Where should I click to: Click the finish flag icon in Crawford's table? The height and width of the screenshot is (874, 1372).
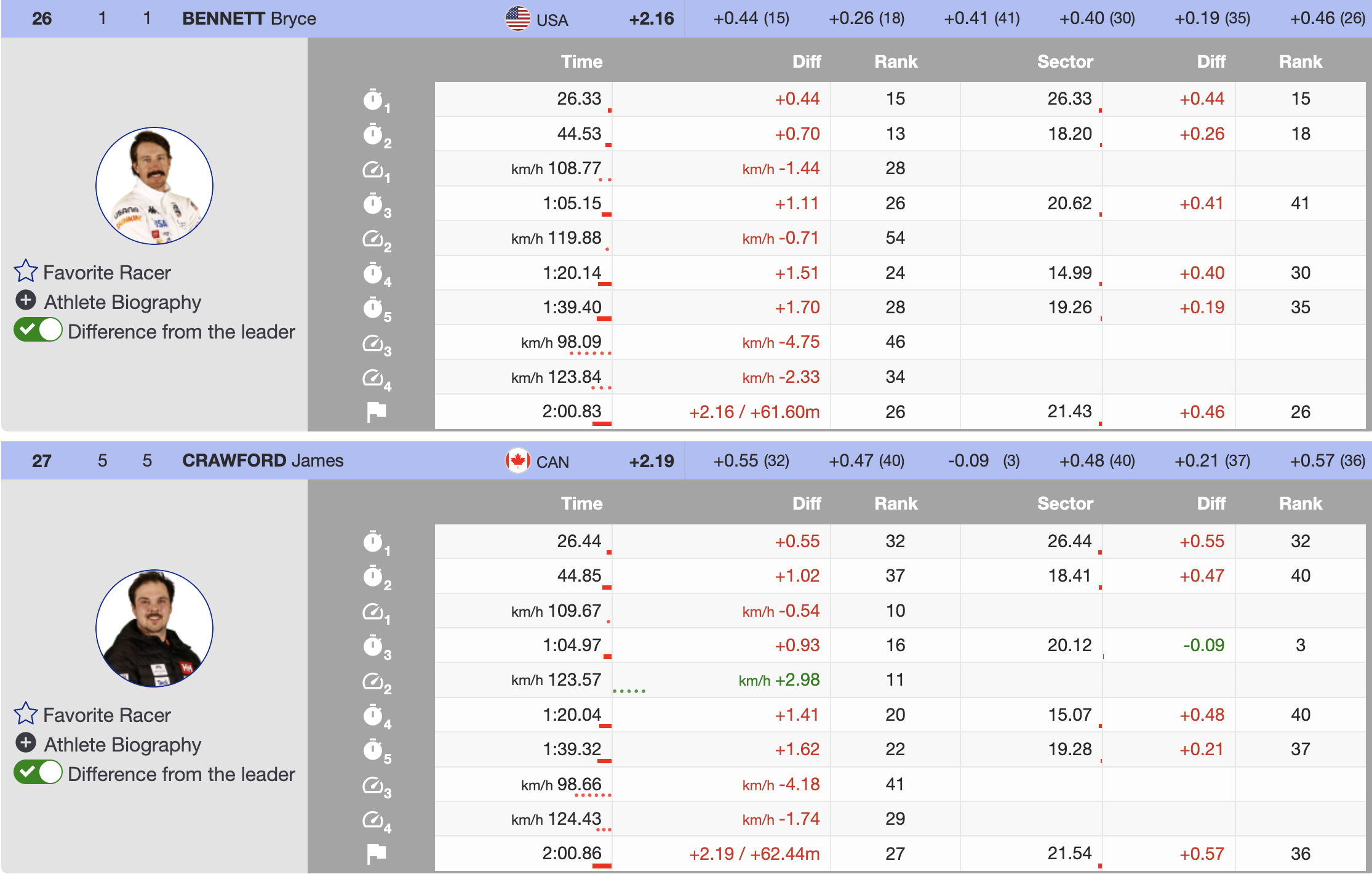pos(376,854)
